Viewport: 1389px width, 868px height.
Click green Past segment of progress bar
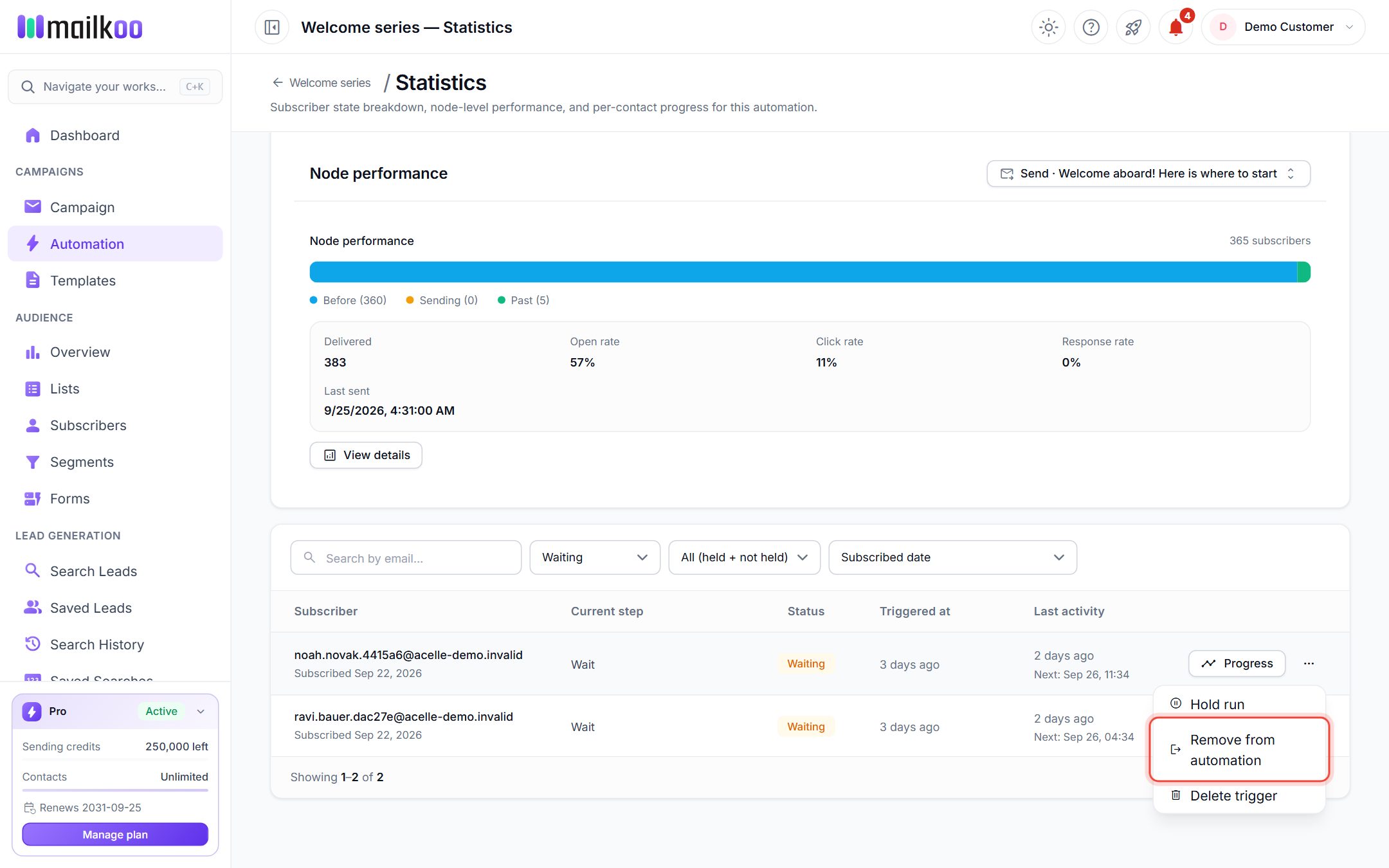point(1303,272)
